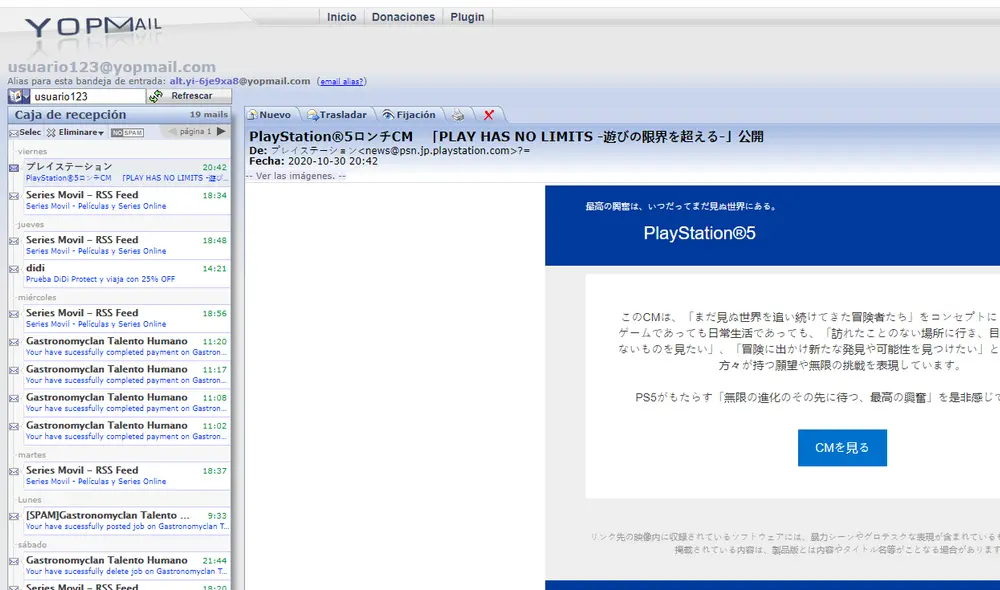
Task: Open the Inicio menu
Action: [342, 16]
